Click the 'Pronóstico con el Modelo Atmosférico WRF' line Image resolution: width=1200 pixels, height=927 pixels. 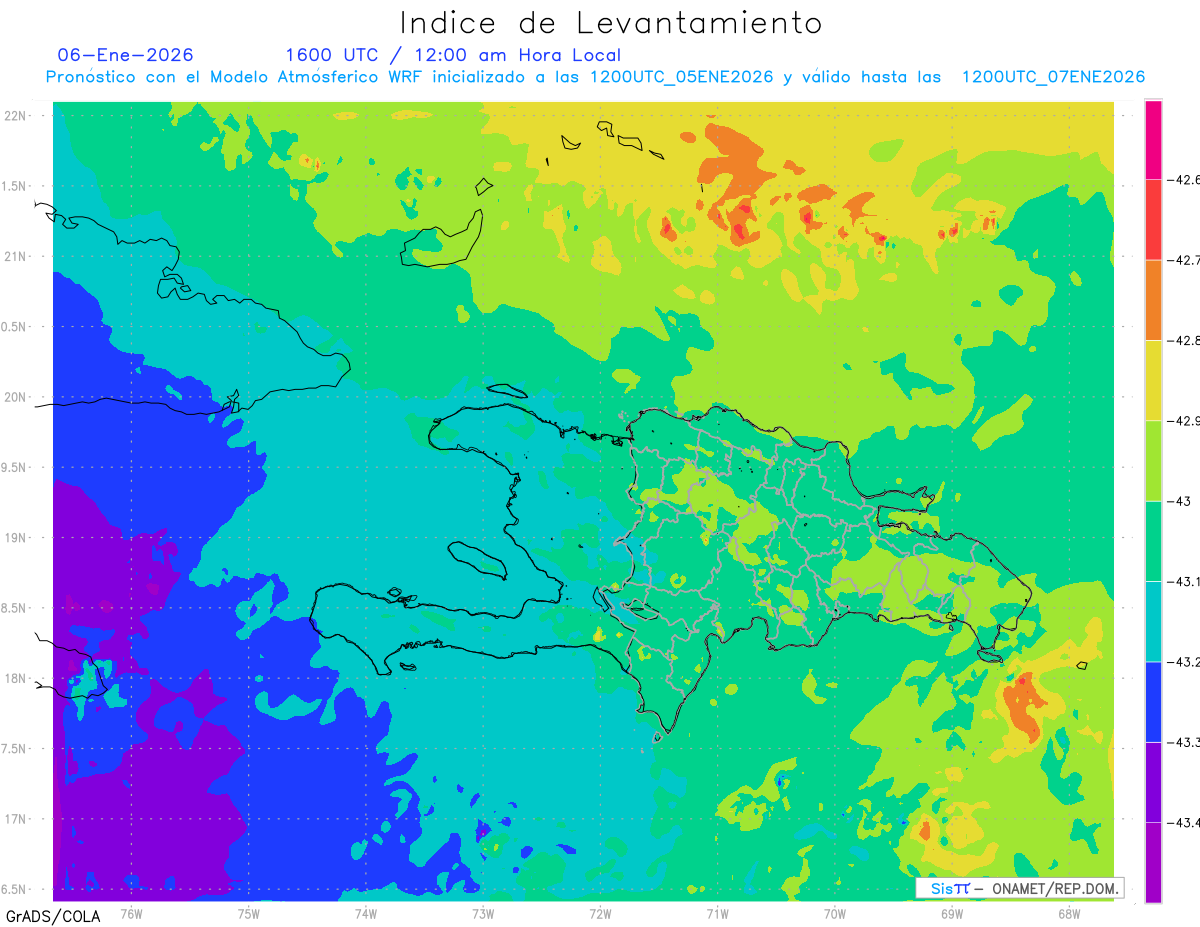click(595, 77)
